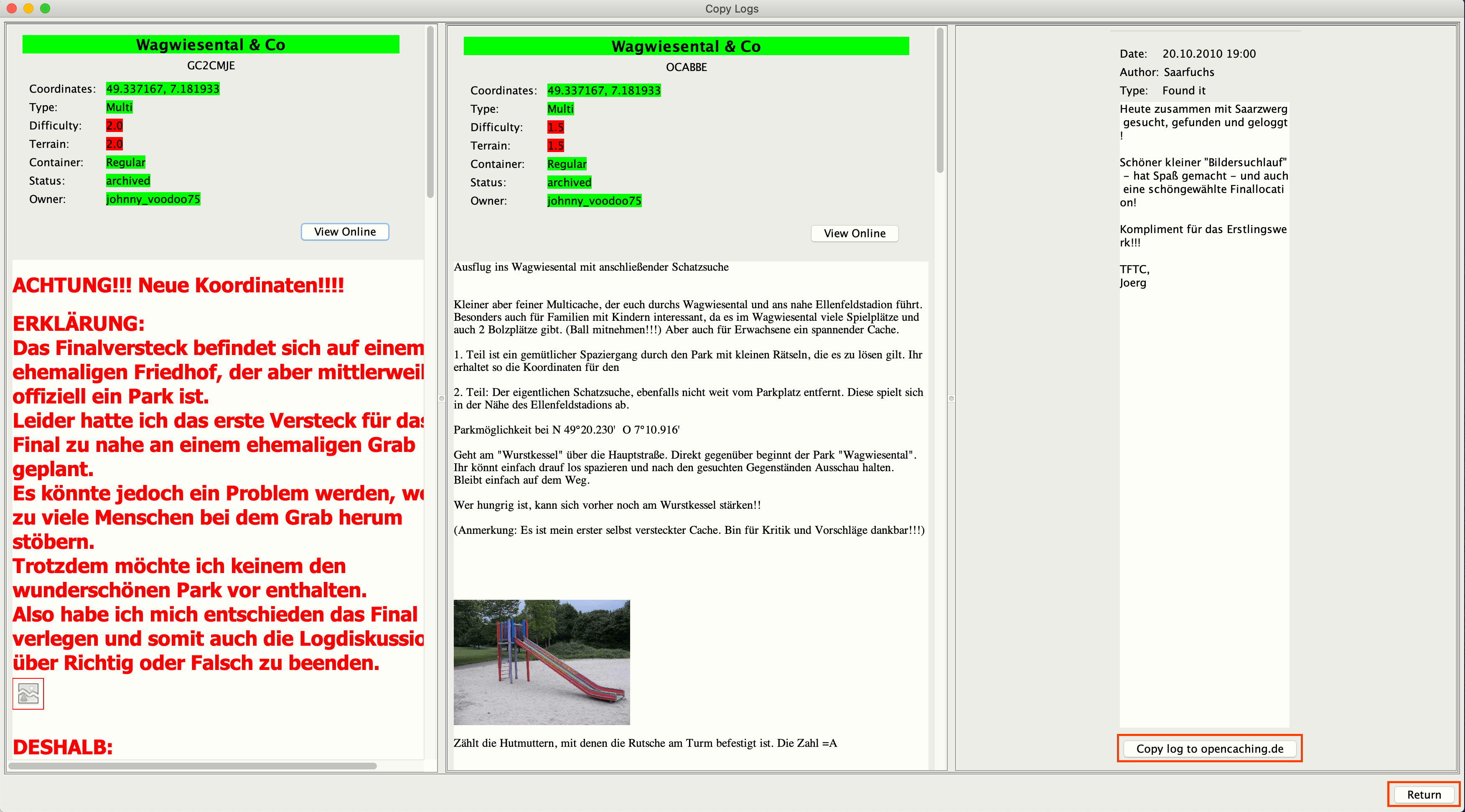Viewport: 1465px width, 812px height.
Task: Select the GC2CMJE cache code
Action: [x=211, y=66]
